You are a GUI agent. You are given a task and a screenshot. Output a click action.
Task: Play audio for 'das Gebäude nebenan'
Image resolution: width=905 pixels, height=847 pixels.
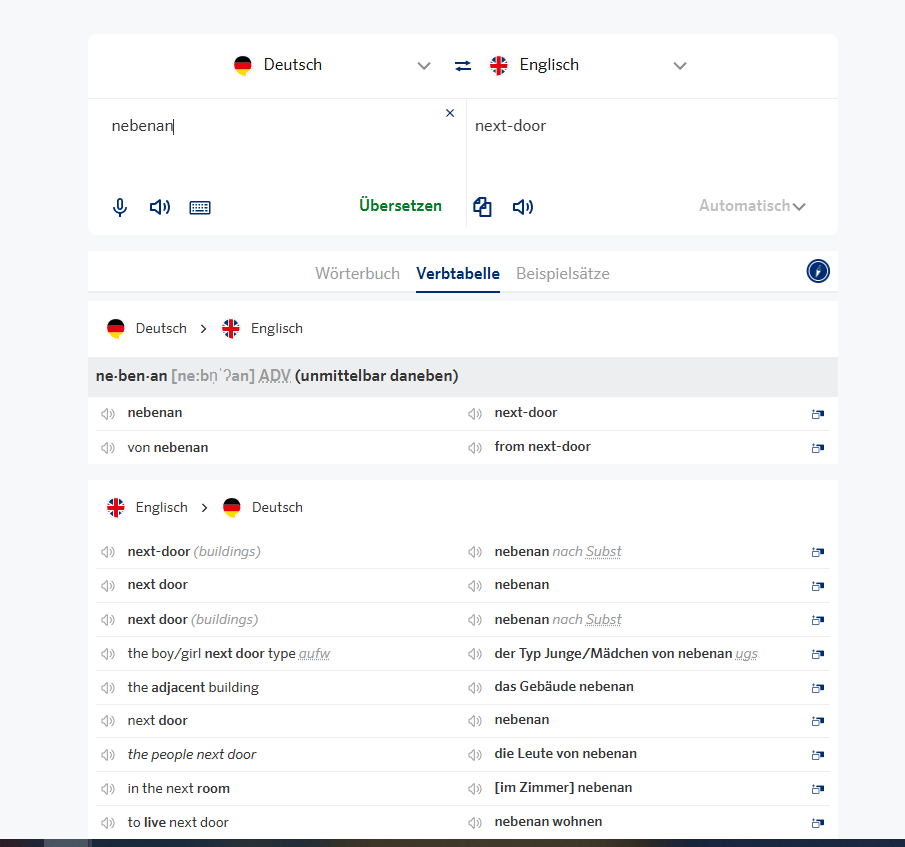(x=475, y=688)
